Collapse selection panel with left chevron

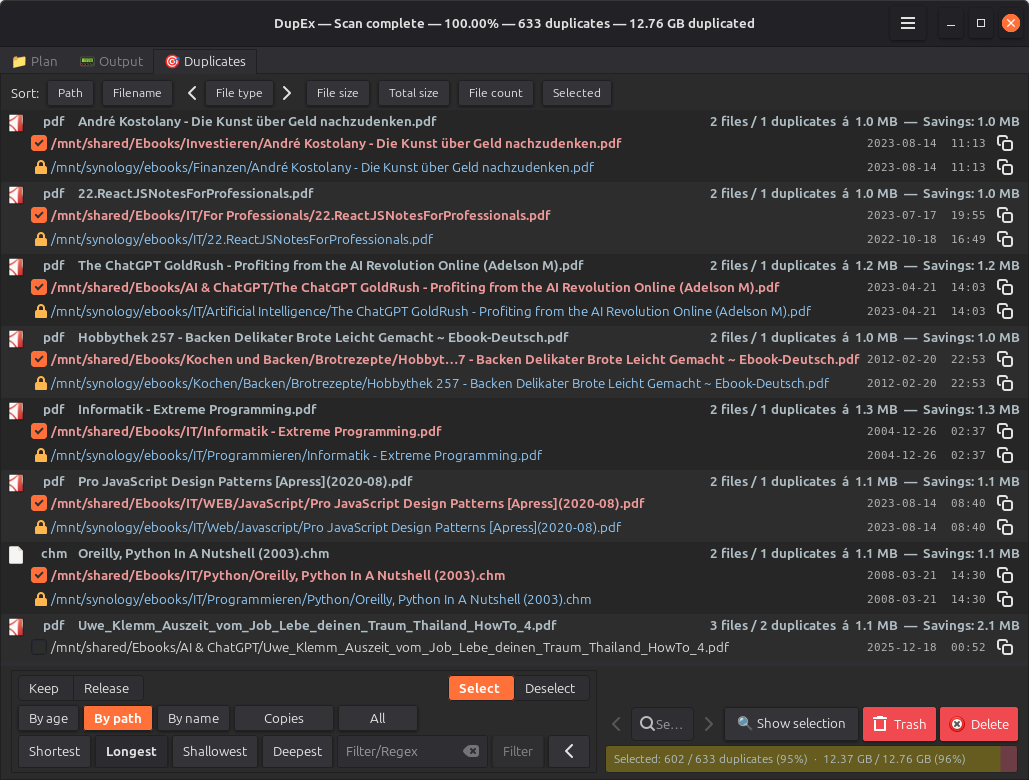[x=568, y=751]
